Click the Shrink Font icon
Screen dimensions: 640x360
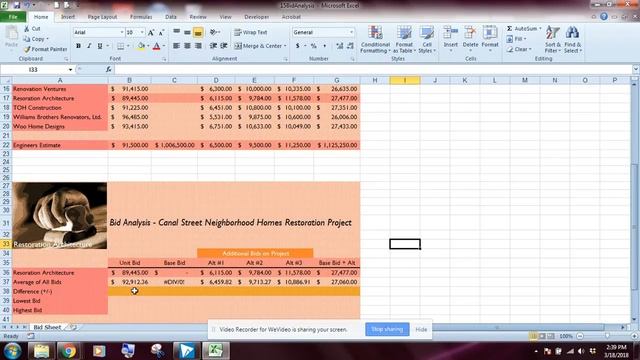click(x=161, y=32)
